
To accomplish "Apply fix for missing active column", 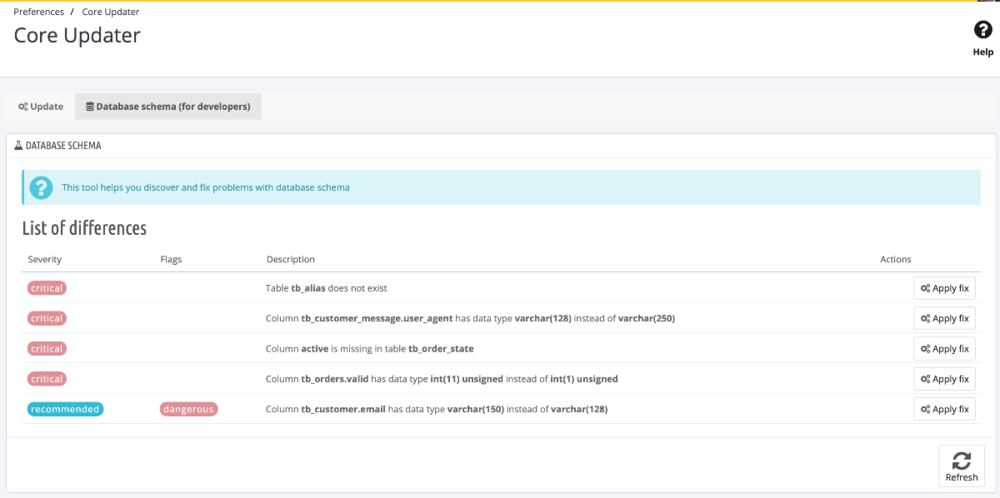I will 944,349.
